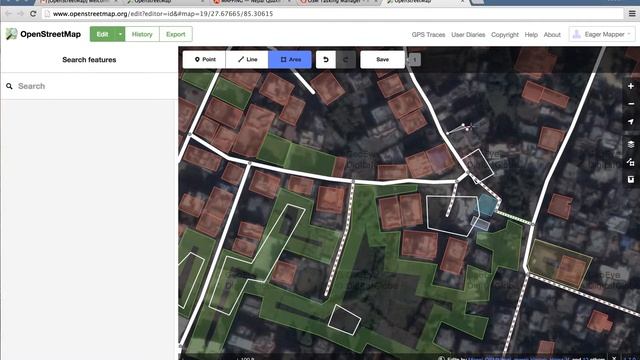Reload the browser page
The width and height of the screenshot is (640, 360).
coord(33,13)
